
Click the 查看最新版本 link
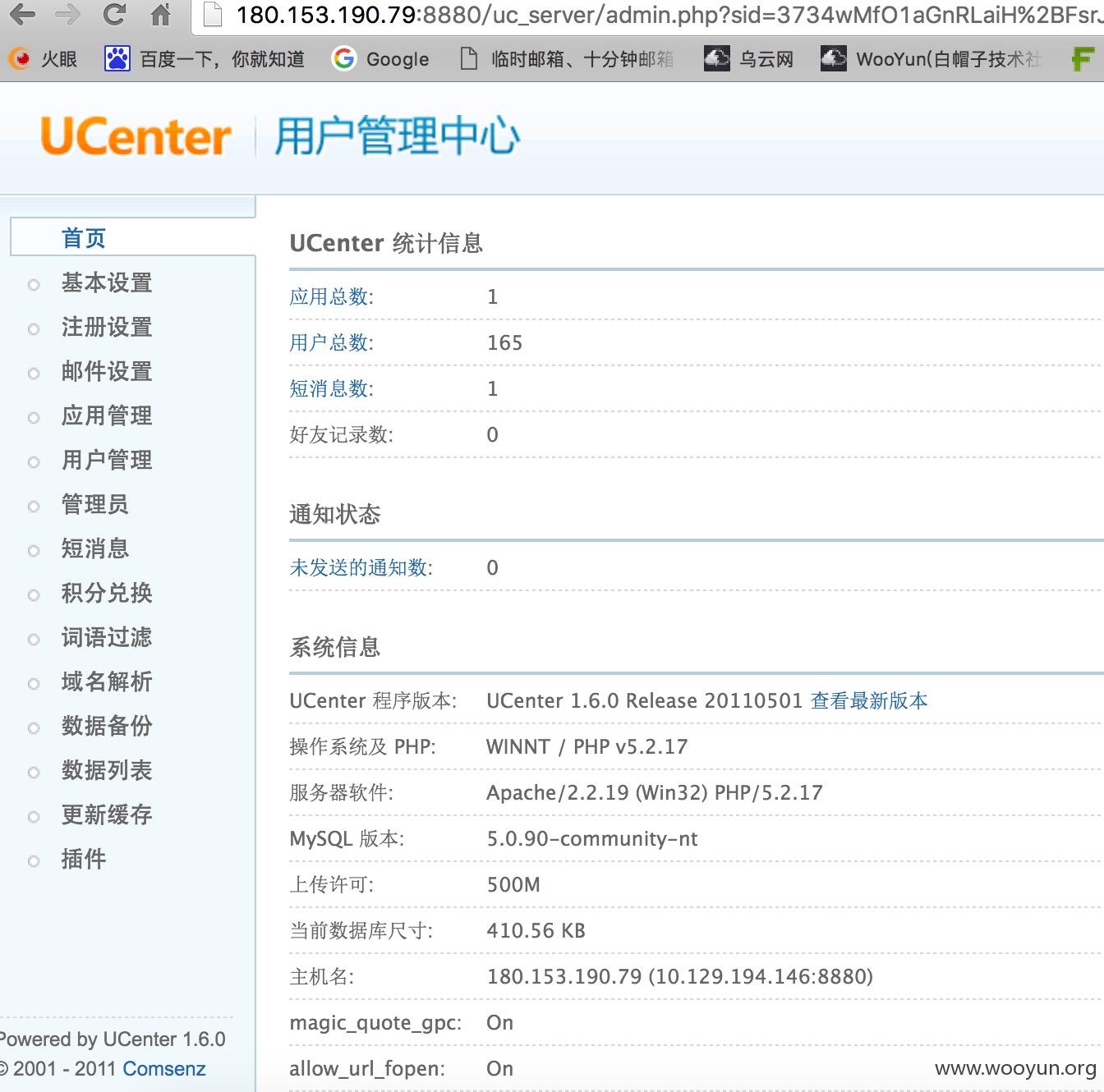coord(869,700)
